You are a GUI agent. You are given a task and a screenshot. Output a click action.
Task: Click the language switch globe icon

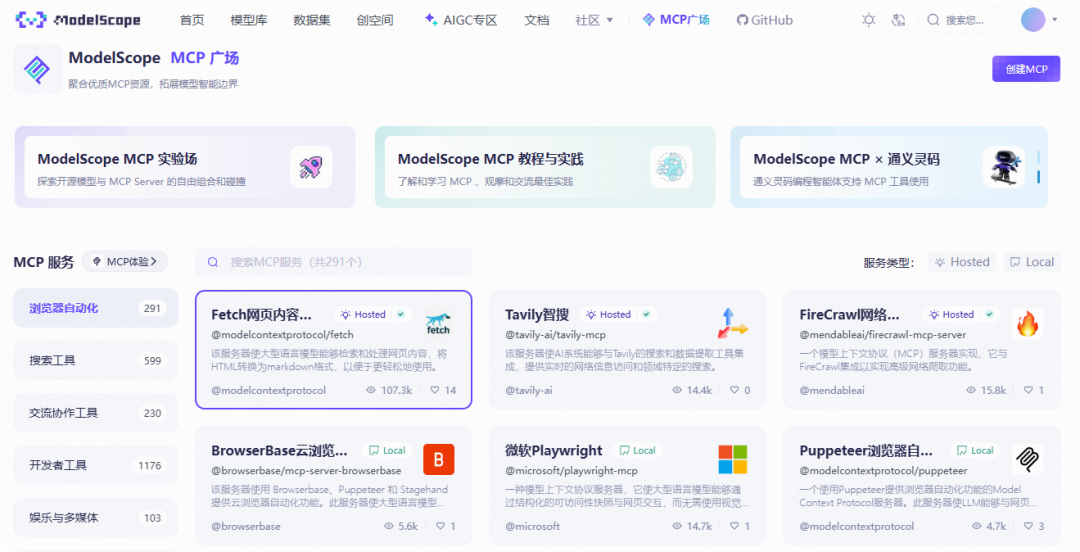tap(898, 20)
